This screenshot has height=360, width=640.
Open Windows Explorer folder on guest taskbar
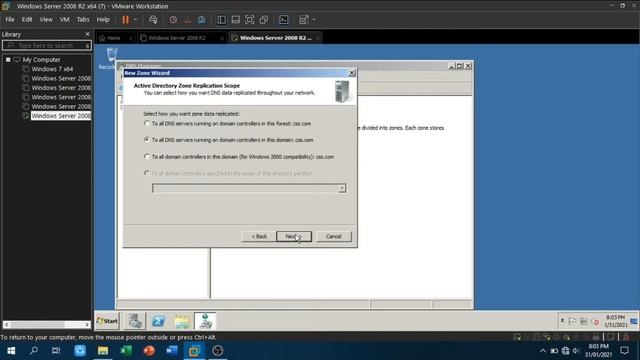pyautogui.click(x=182, y=321)
